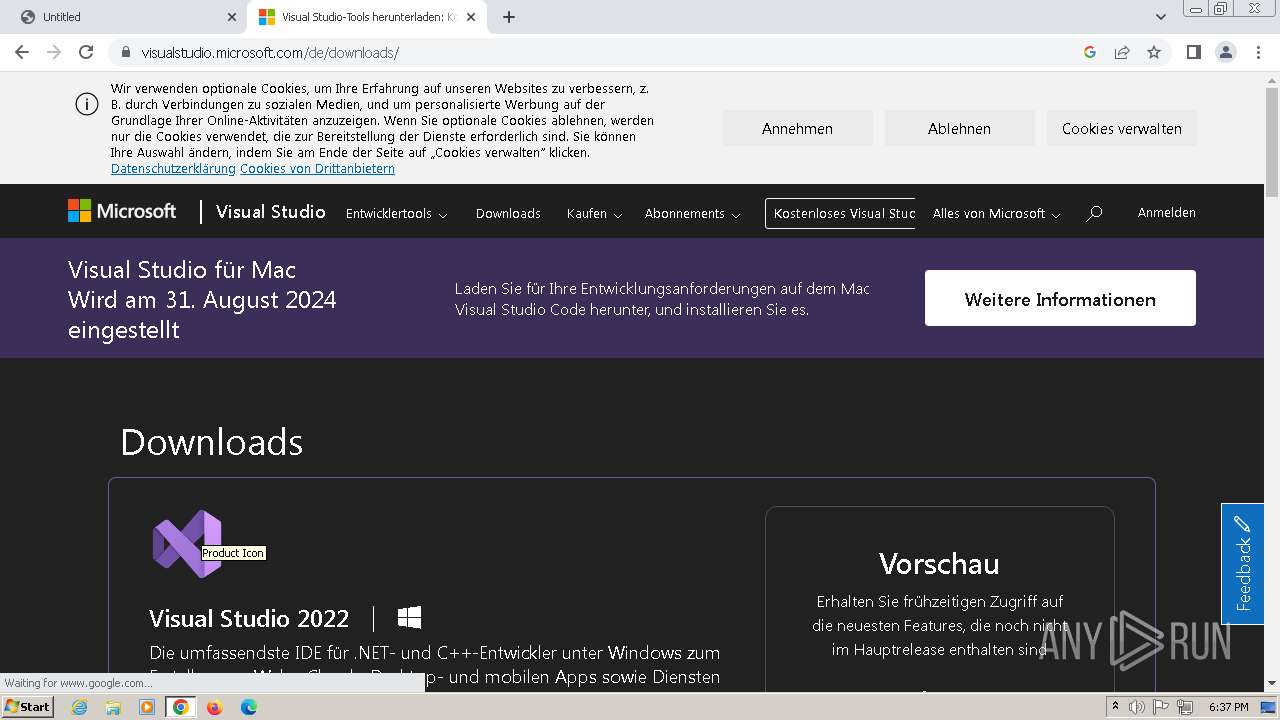
Task: Click the share page icon
Action: (x=1122, y=52)
